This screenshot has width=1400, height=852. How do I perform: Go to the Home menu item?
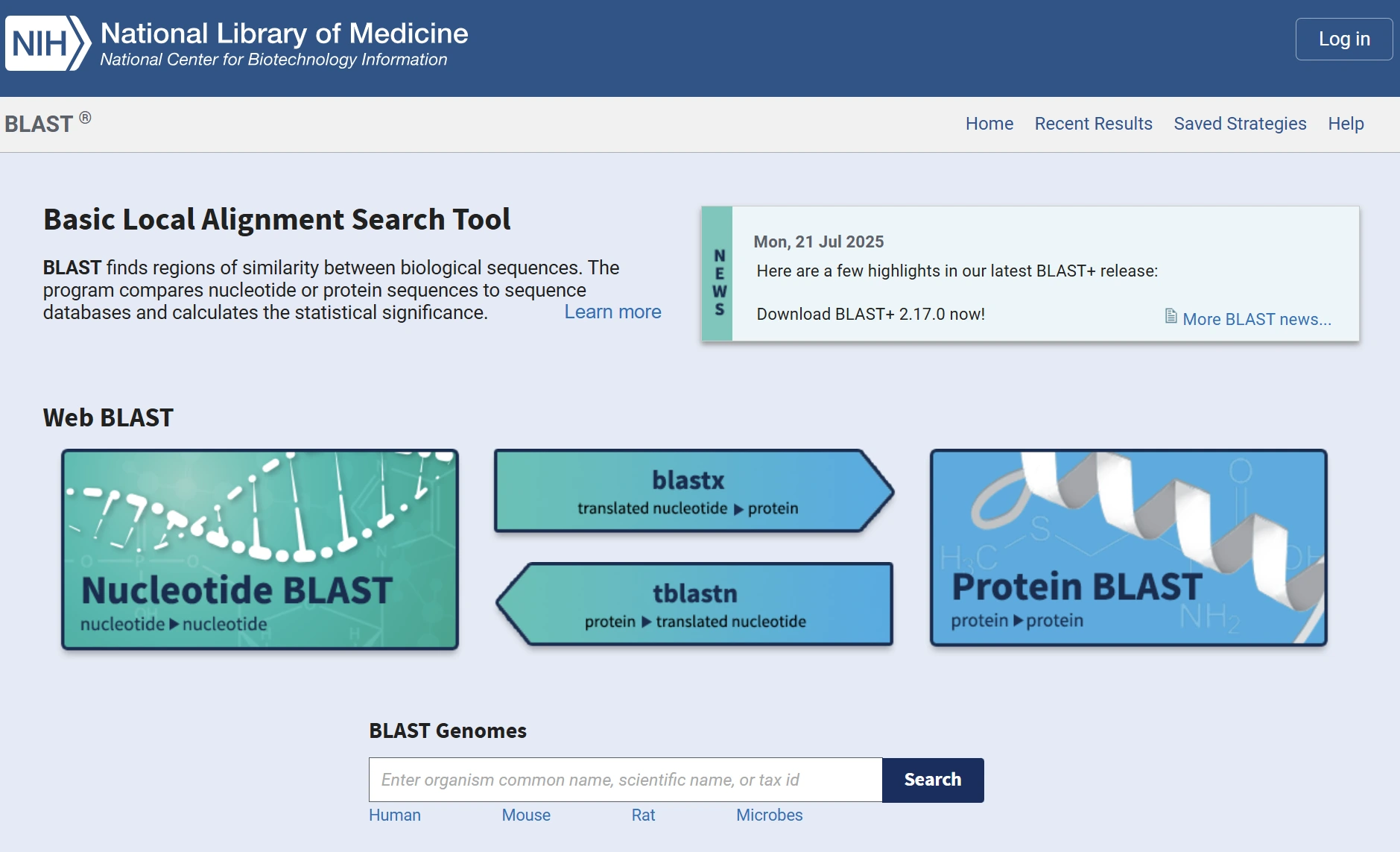coord(989,124)
